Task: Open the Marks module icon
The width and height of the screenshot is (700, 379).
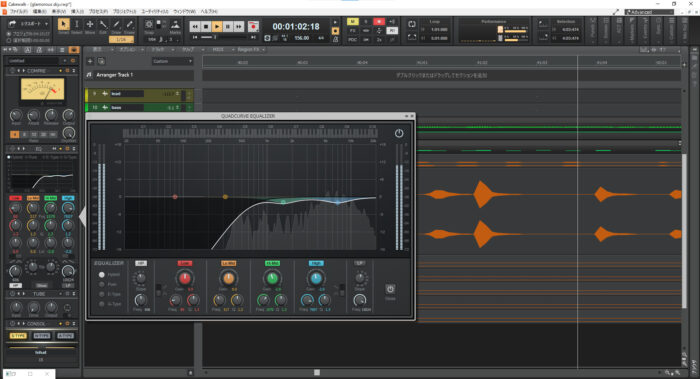Action: pyautogui.click(x=175, y=25)
